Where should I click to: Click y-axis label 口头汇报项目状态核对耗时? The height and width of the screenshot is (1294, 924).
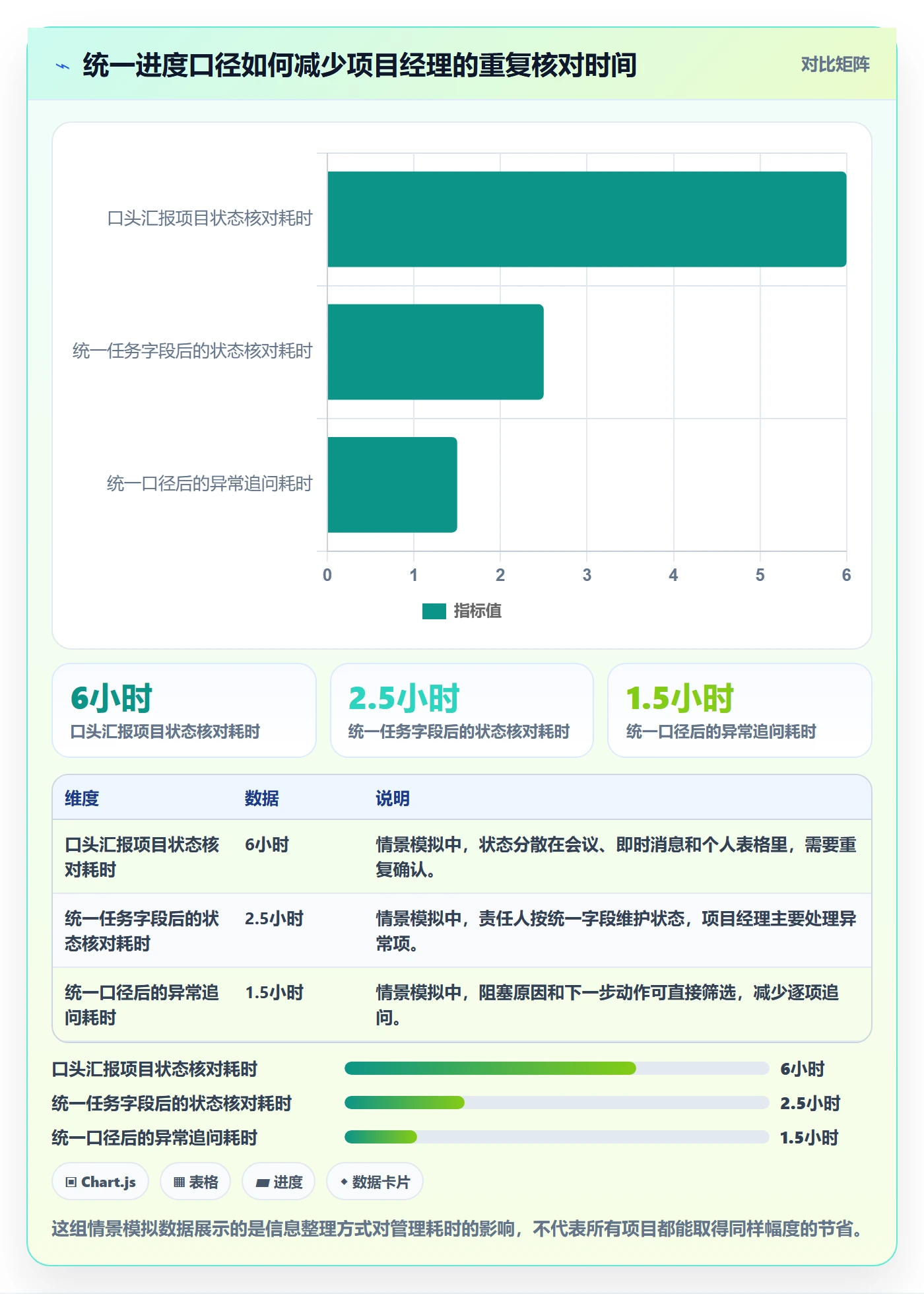(x=210, y=219)
